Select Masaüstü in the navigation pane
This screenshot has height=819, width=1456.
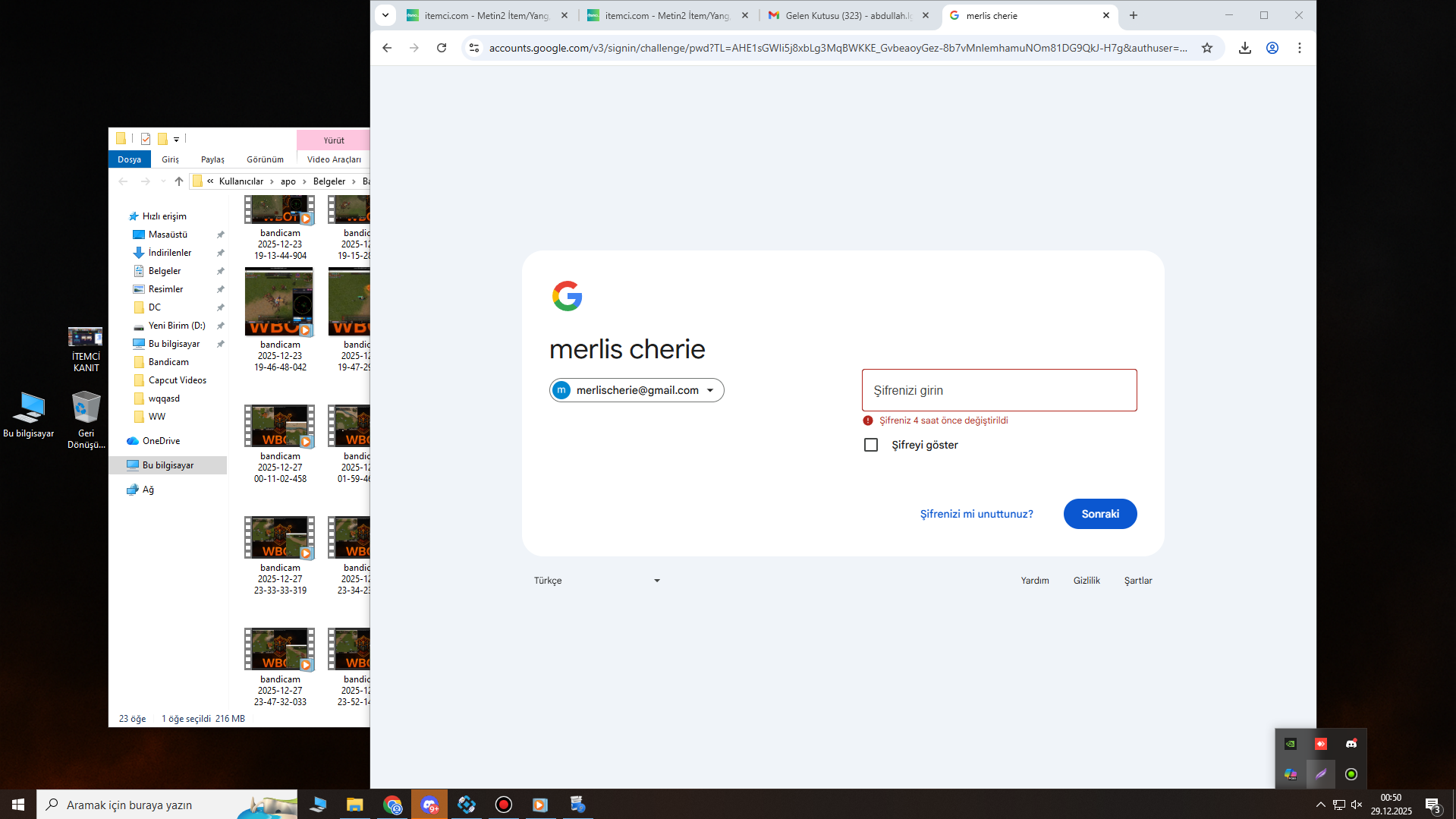point(168,235)
